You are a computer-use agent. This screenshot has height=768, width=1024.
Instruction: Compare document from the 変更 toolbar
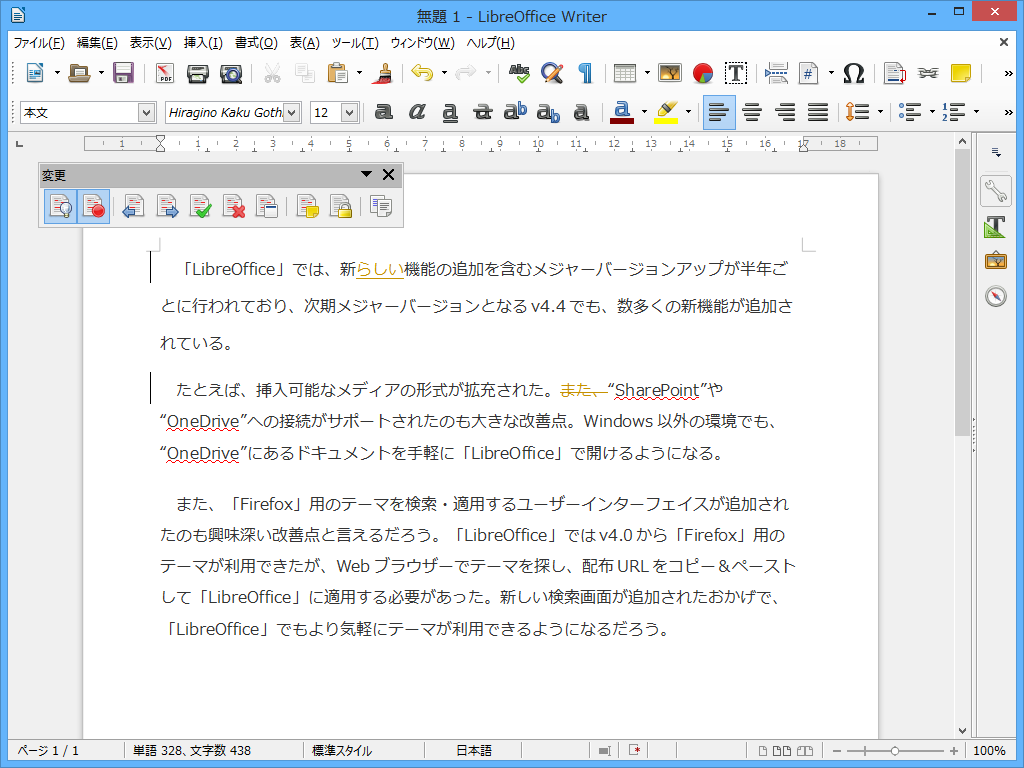click(381, 206)
